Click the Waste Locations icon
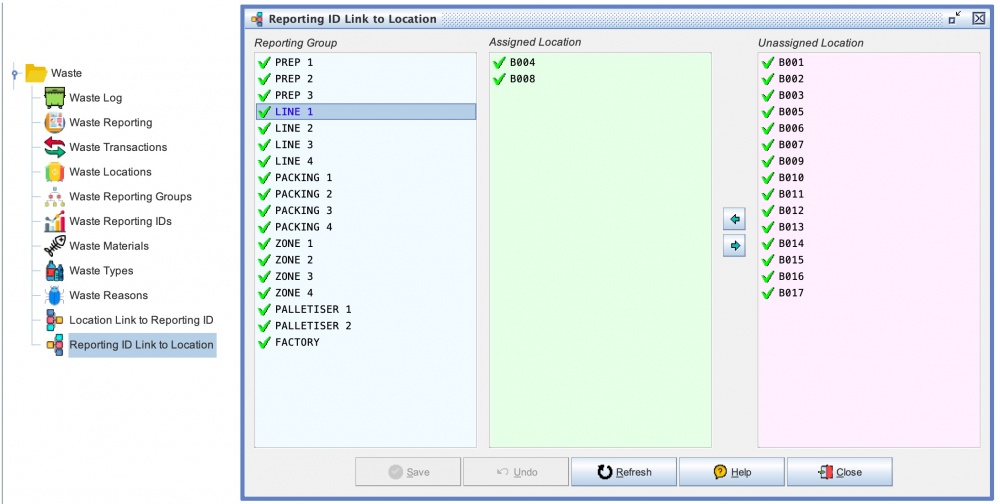 [54, 172]
